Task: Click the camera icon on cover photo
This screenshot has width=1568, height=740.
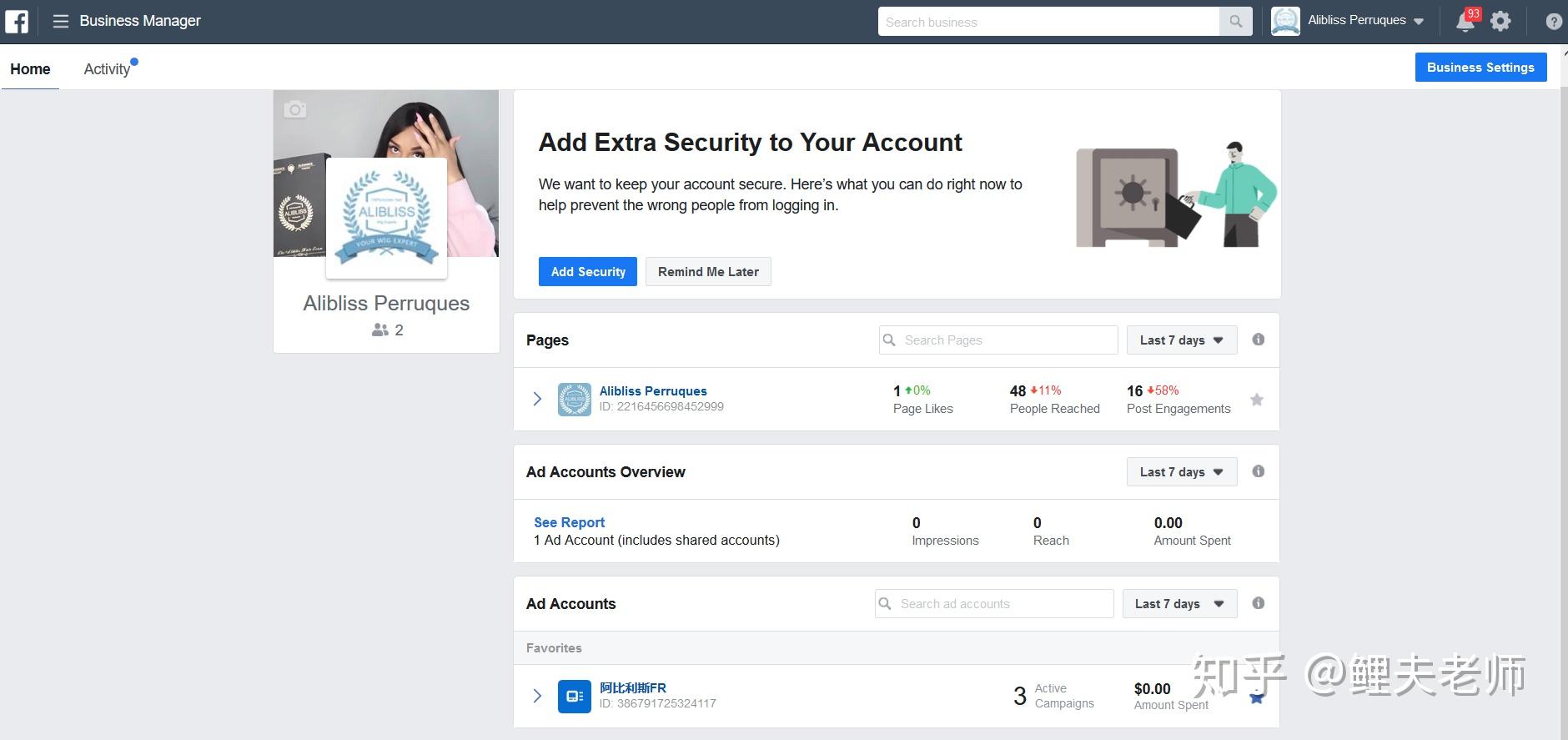Action: coord(294,109)
